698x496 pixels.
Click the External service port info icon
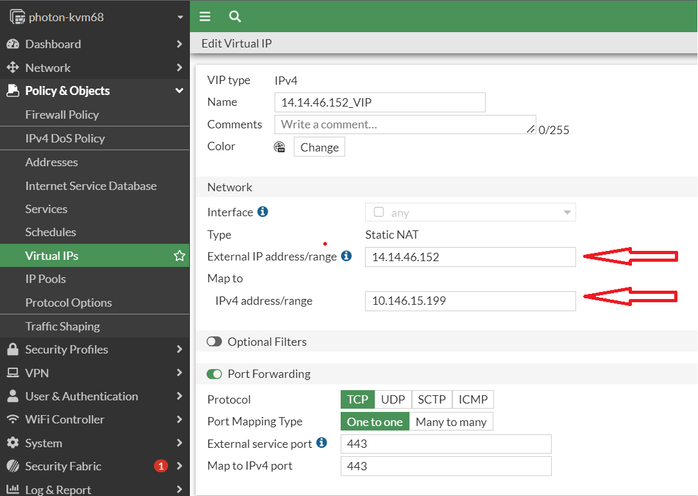click(x=321, y=443)
